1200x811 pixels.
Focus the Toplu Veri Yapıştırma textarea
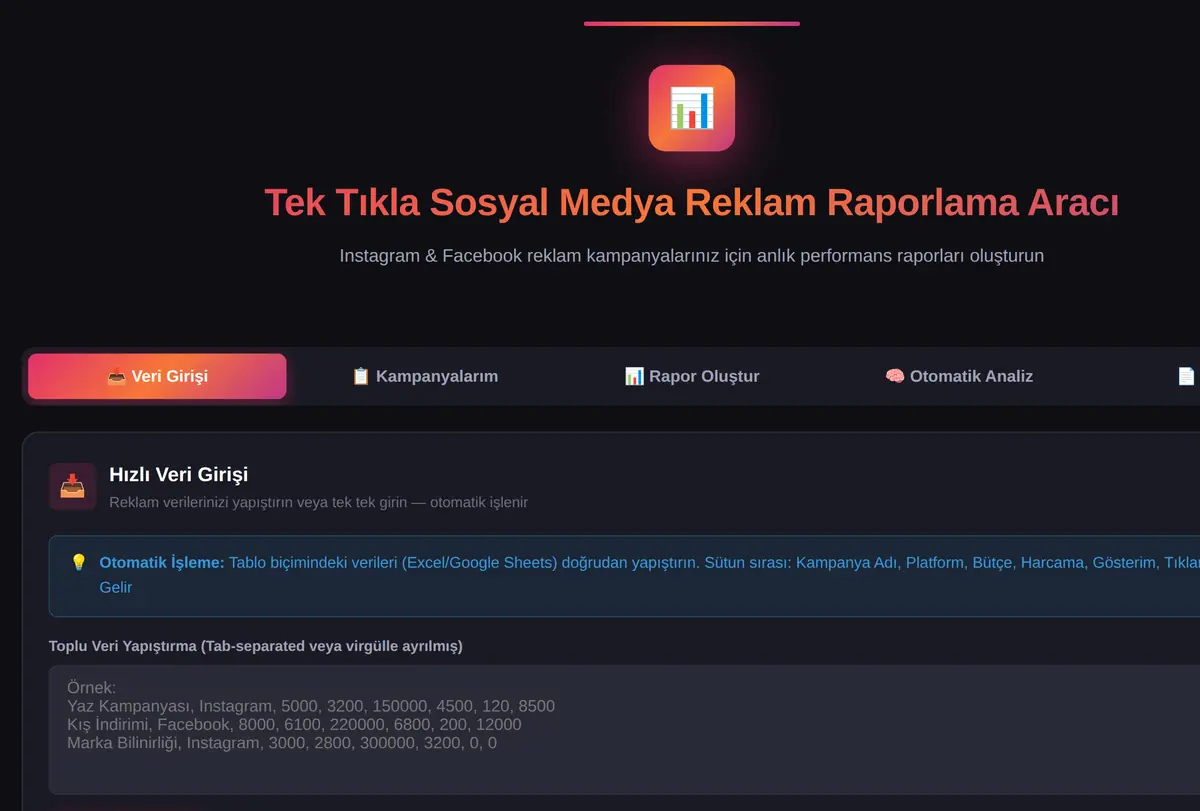pos(624,730)
